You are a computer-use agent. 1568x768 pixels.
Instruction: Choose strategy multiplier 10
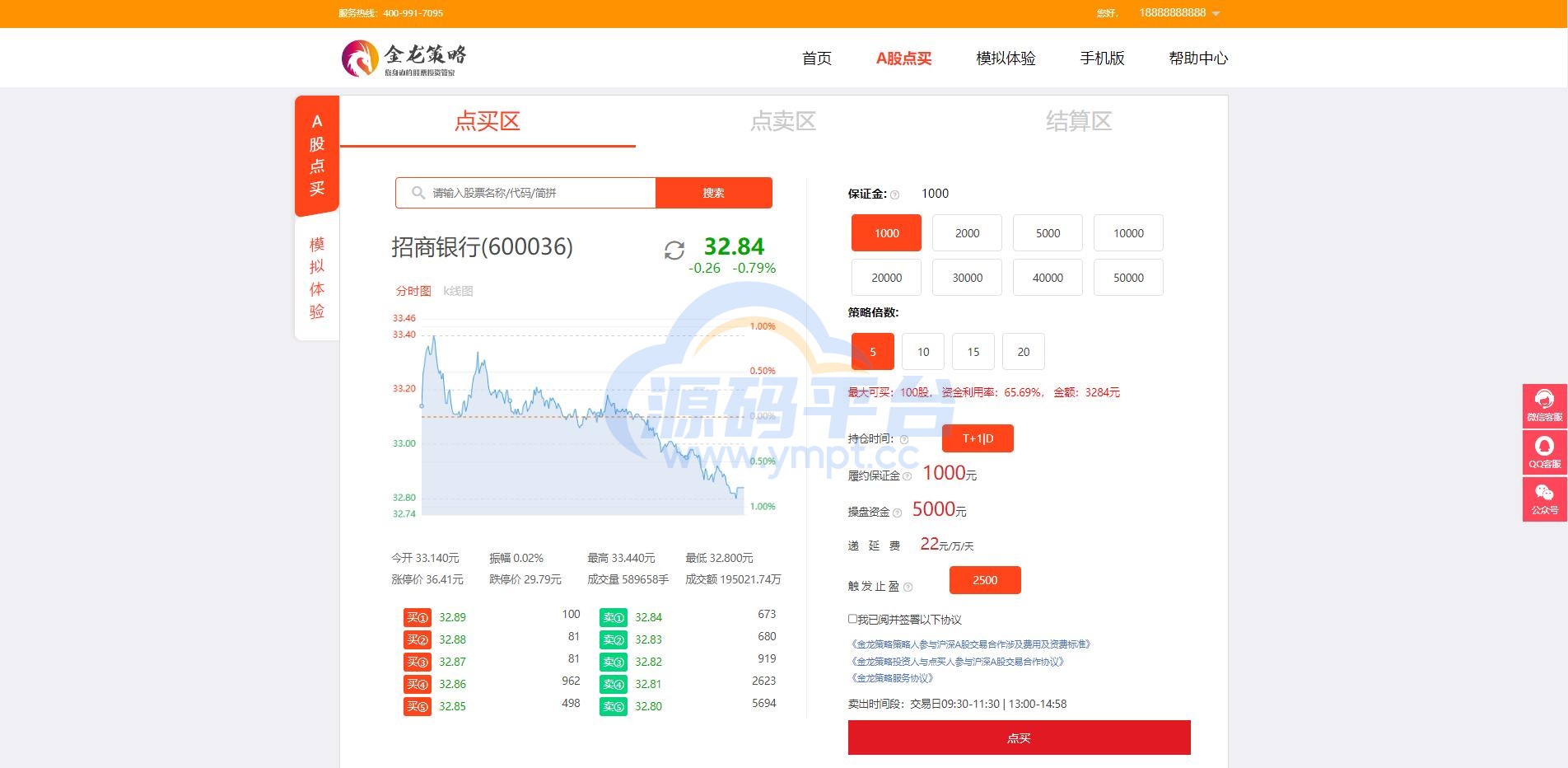click(x=923, y=352)
